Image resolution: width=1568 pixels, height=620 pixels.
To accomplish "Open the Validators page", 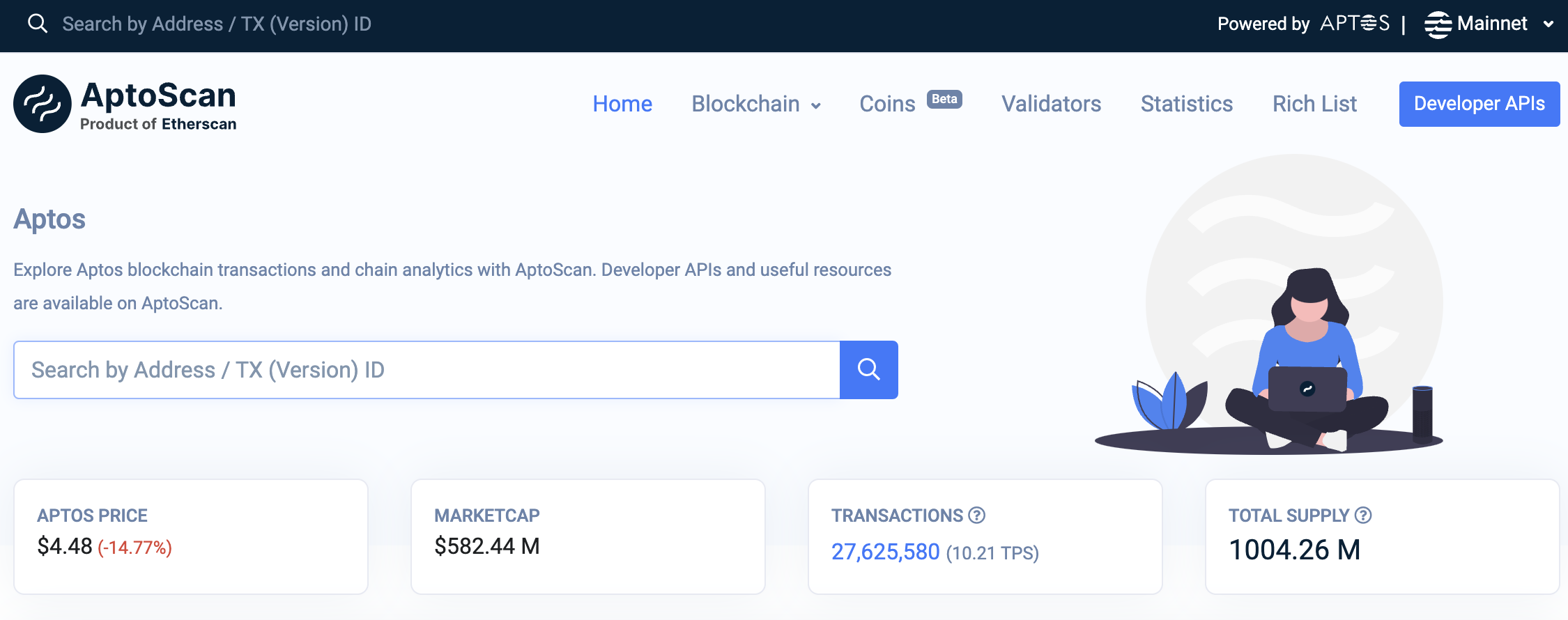I will [1051, 104].
